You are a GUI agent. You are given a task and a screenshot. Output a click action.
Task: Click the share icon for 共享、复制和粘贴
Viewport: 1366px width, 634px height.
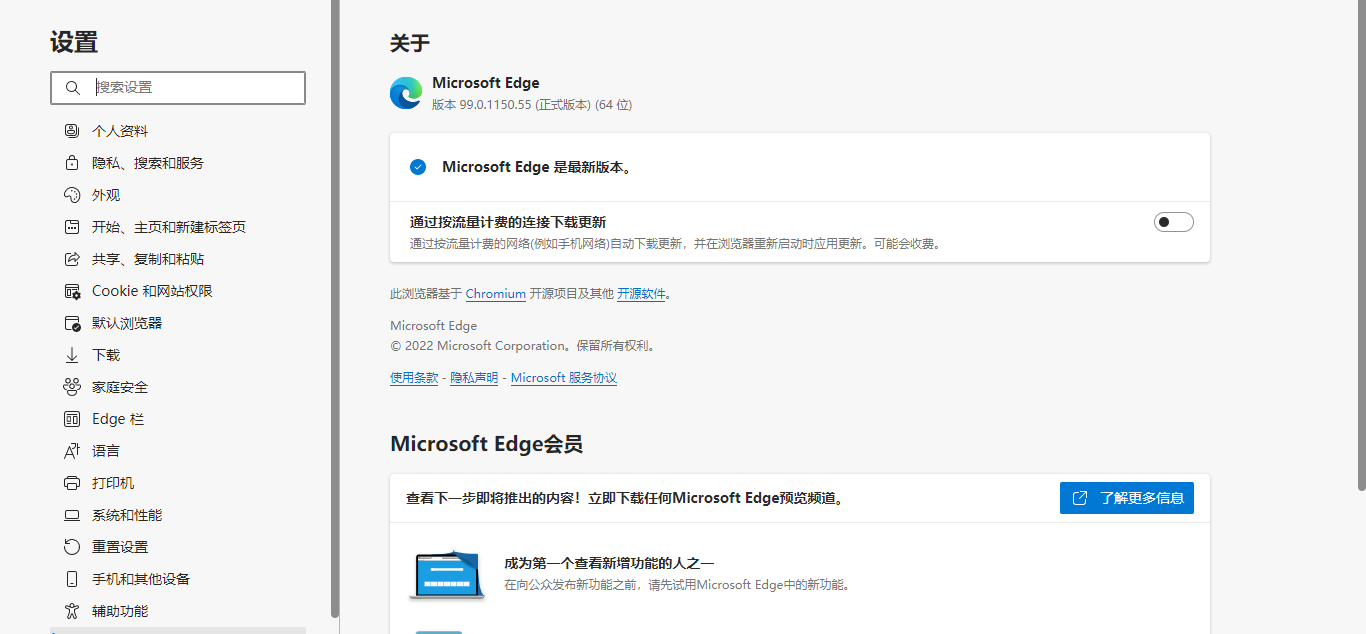pyautogui.click(x=72, y=259)
